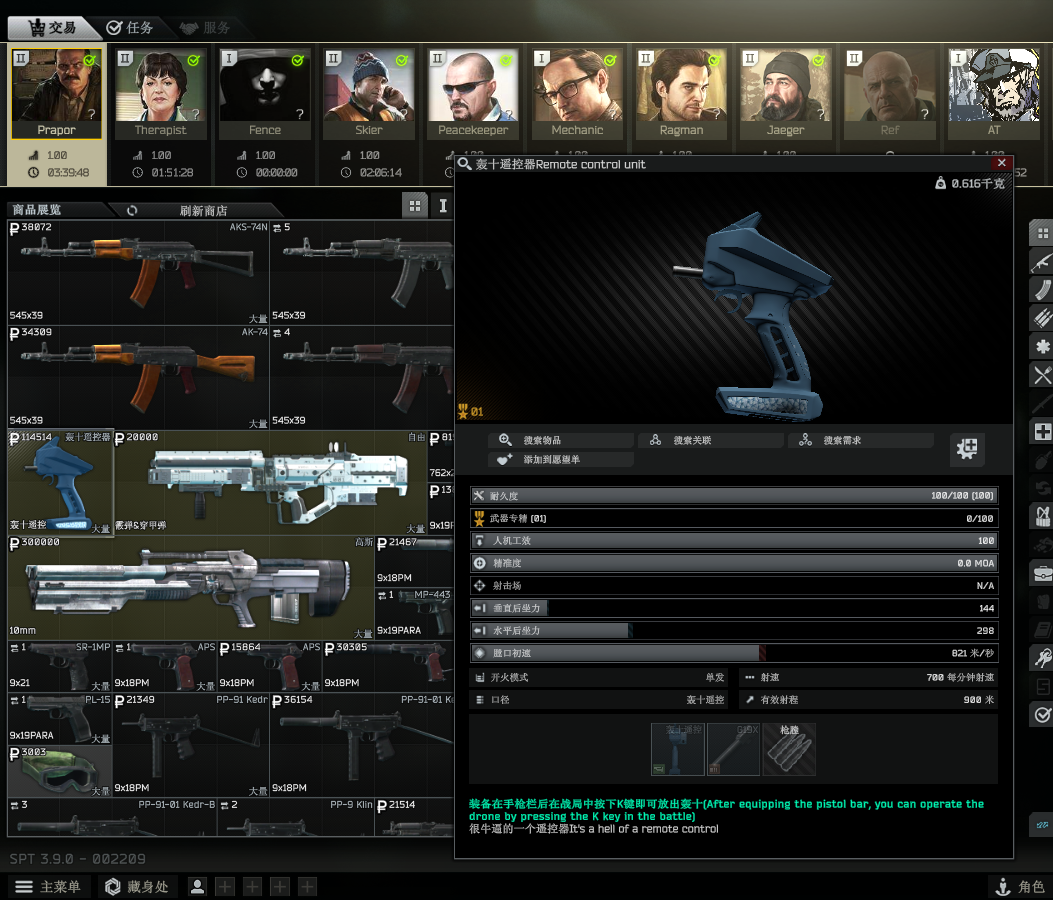The height and width of the screenshot is (900, 1053).
Task: Filter by containers using briefcase icon
Action: pyautogui.click(x=1042, y=573)
